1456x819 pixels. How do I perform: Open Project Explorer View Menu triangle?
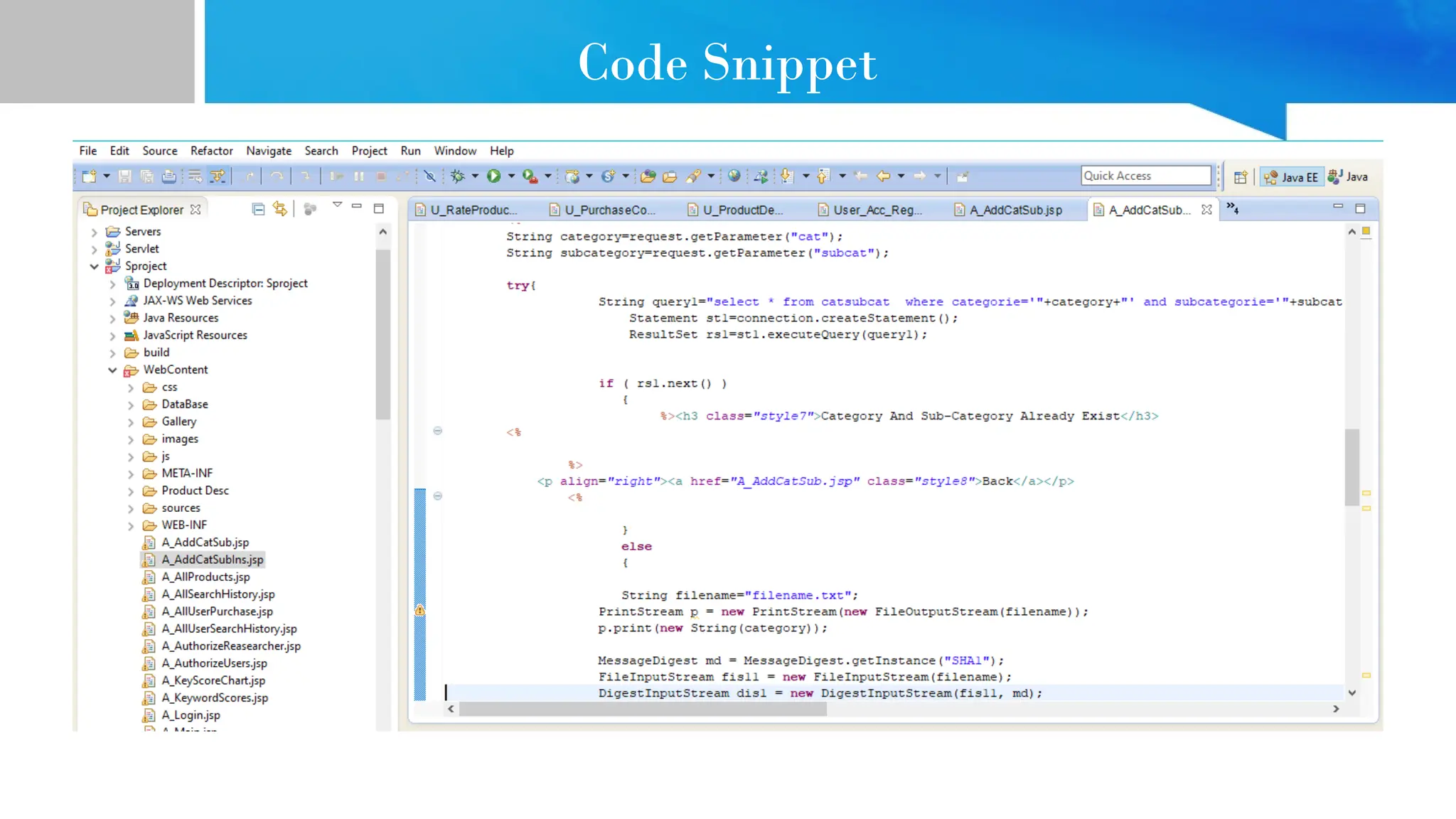(337, 205)
